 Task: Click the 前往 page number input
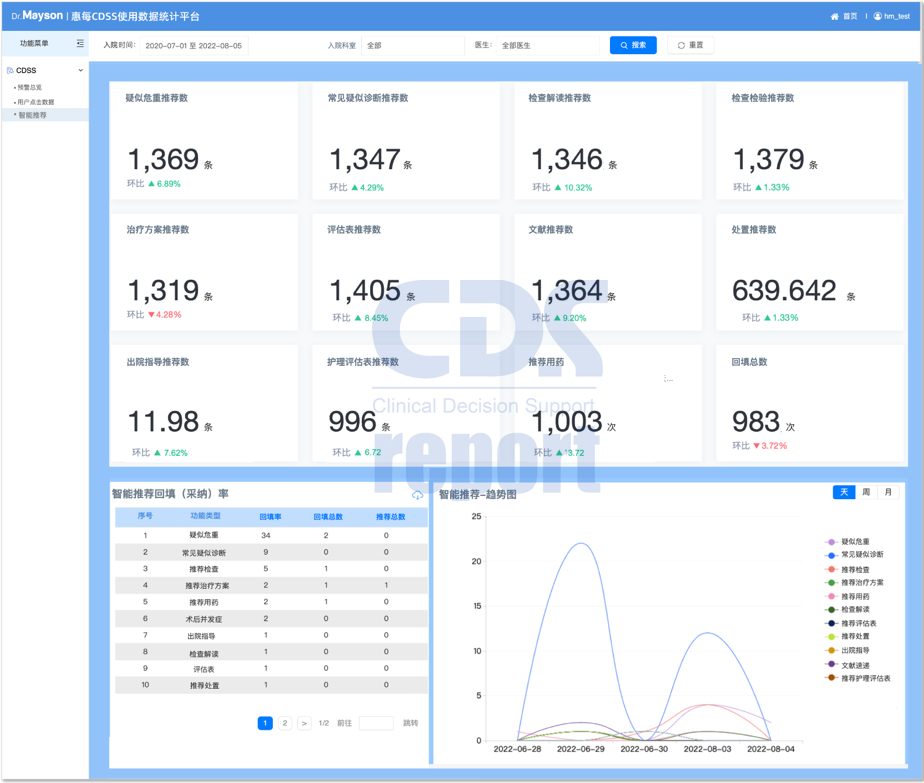coord(376,723)
